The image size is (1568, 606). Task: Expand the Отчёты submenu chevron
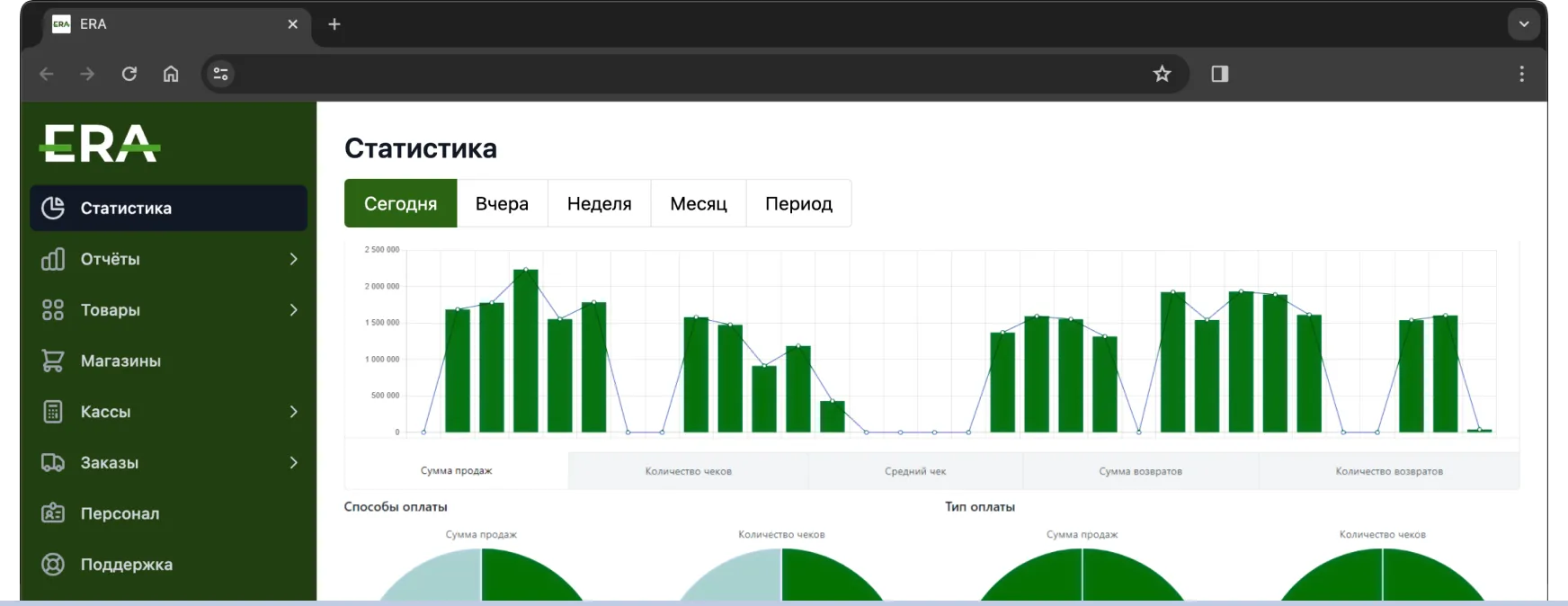(x=293, y=259)
